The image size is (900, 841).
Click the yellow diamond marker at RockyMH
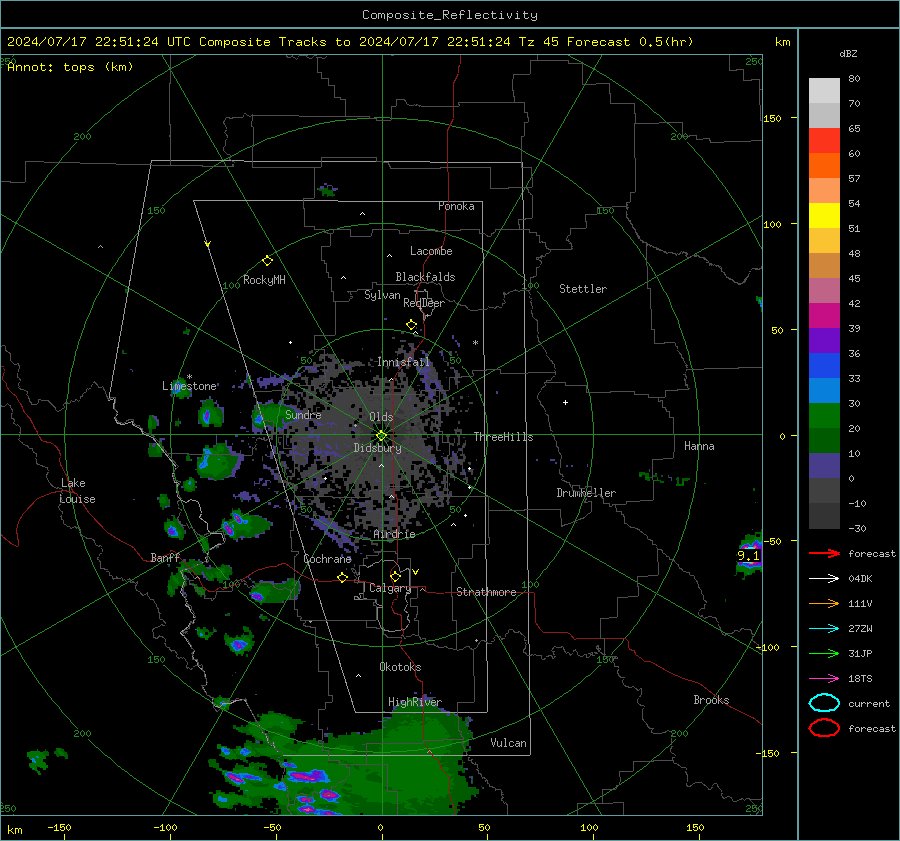pyautogui.click(x=267, y=261)
